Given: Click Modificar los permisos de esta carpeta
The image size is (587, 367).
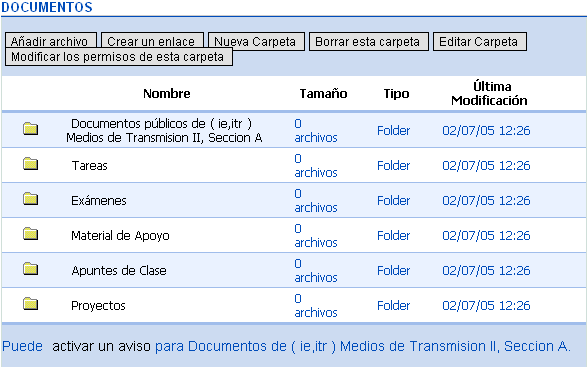Looking at the screenshot, I should point(119,57).
